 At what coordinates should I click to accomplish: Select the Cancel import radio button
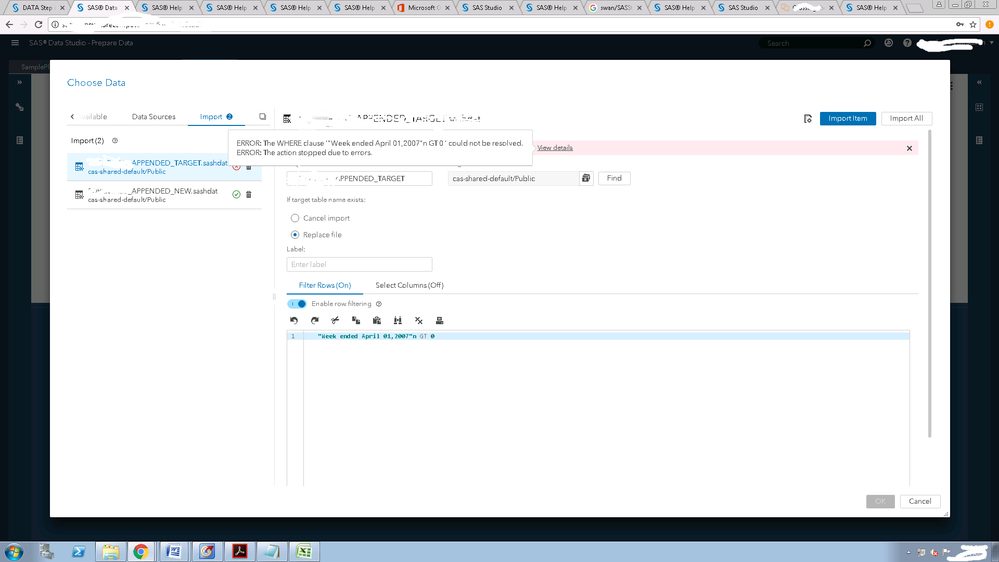click(x=295, y=218)
